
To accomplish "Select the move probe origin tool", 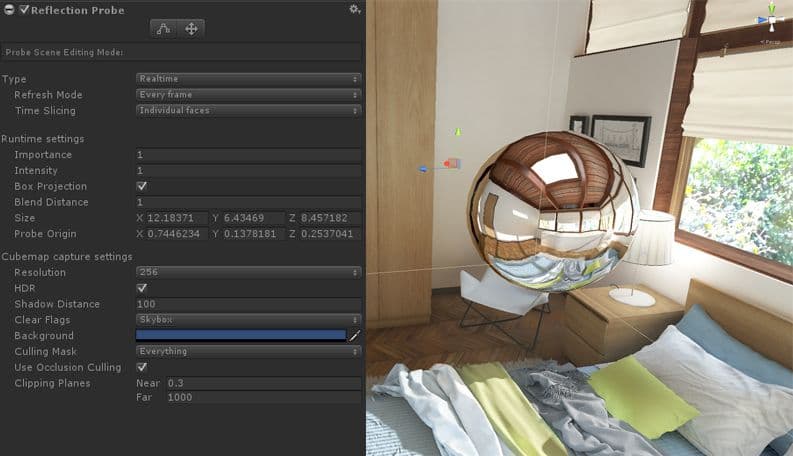I will 191,28.
